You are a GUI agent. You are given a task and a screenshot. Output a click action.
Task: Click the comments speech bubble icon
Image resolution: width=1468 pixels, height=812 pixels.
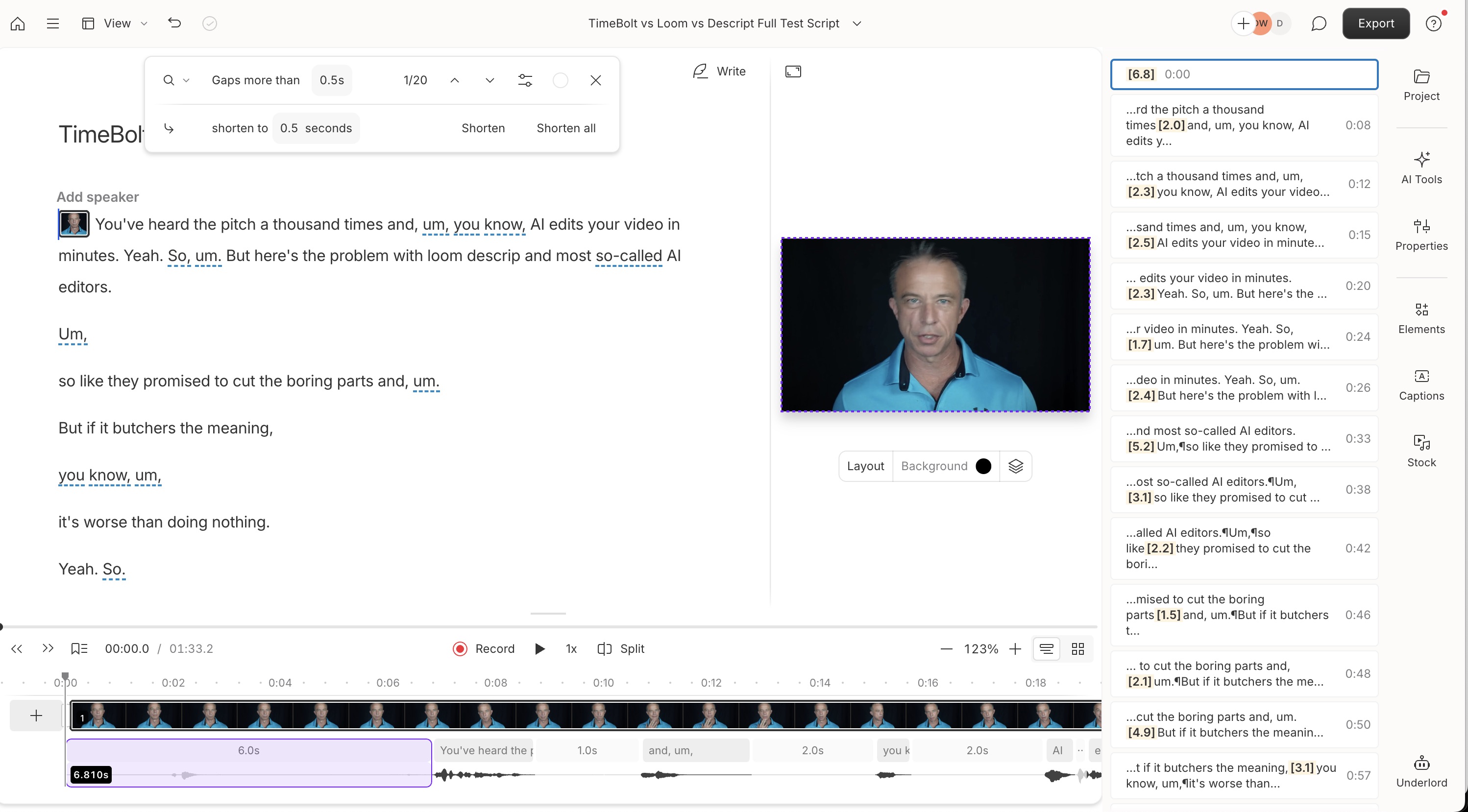(1318, 24)
